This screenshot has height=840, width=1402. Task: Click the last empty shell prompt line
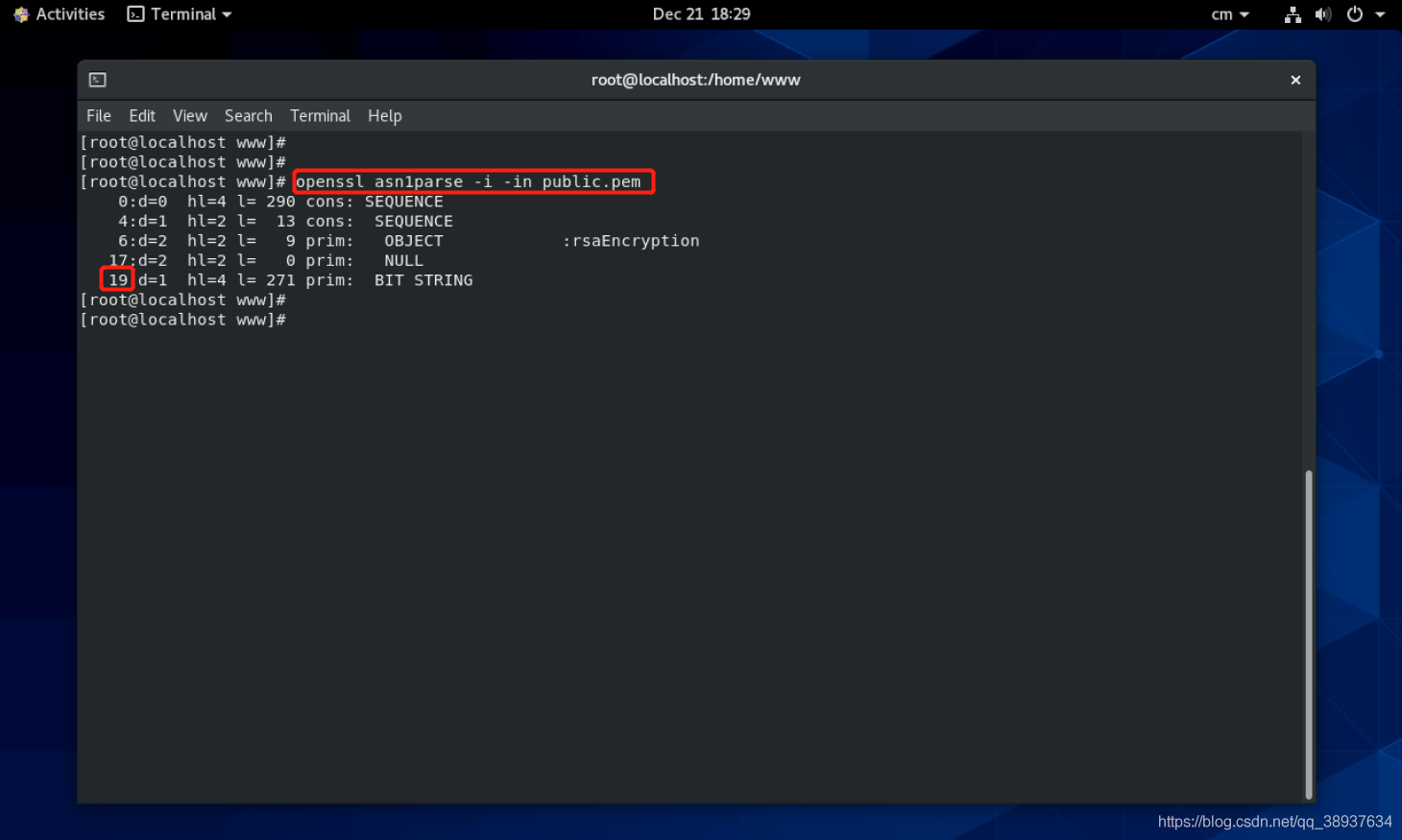(182, 320)
